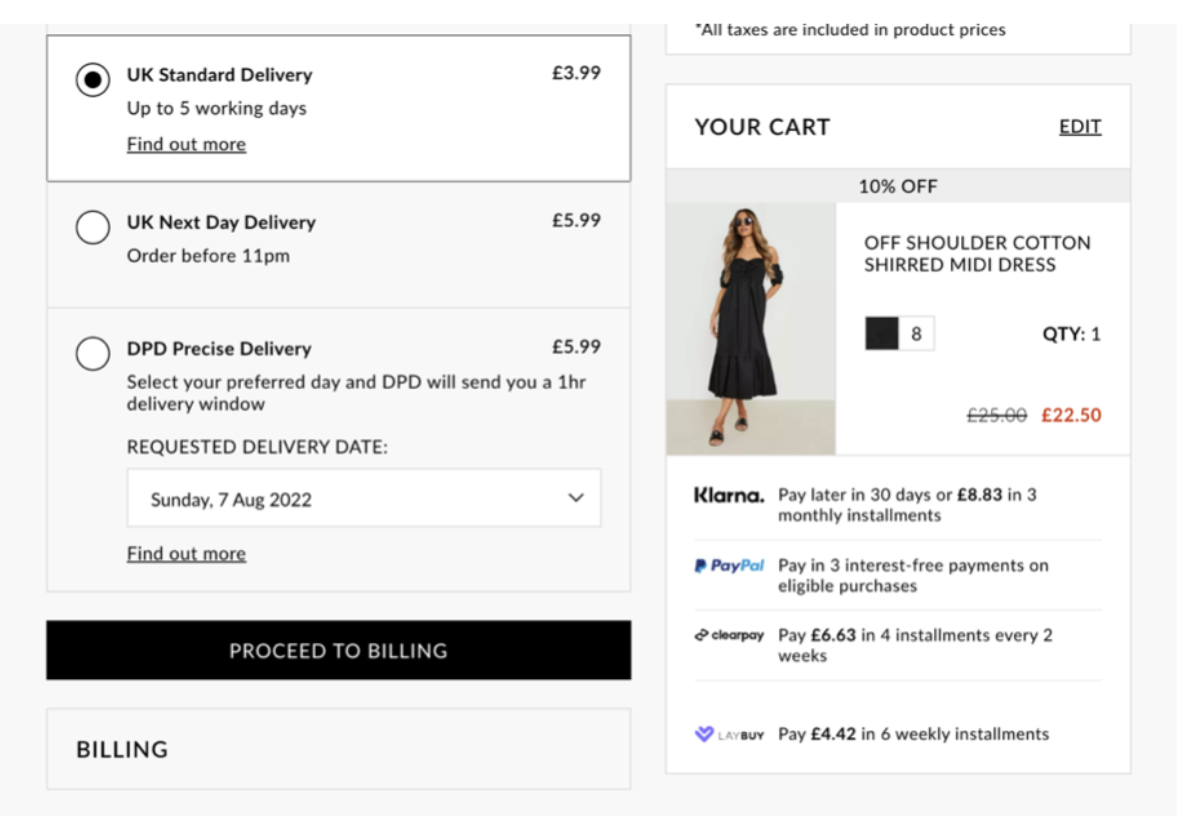
Task: Choose UK Next Day Delivery option
Action: (x=93, y=228)
